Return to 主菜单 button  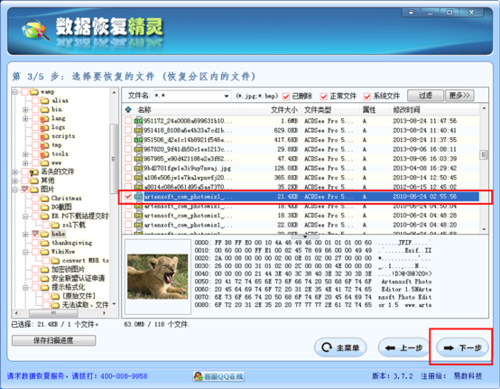coord(340,348)
